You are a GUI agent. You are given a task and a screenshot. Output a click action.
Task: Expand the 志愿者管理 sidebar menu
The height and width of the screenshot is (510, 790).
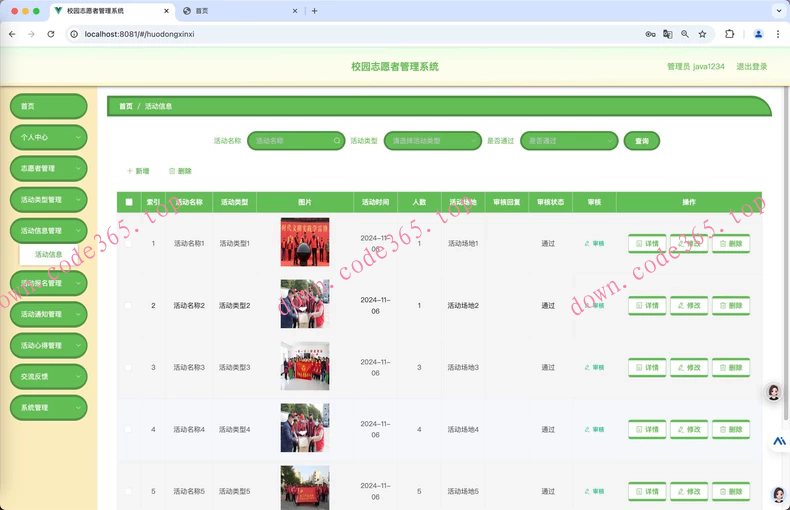[x=48, y=168]
